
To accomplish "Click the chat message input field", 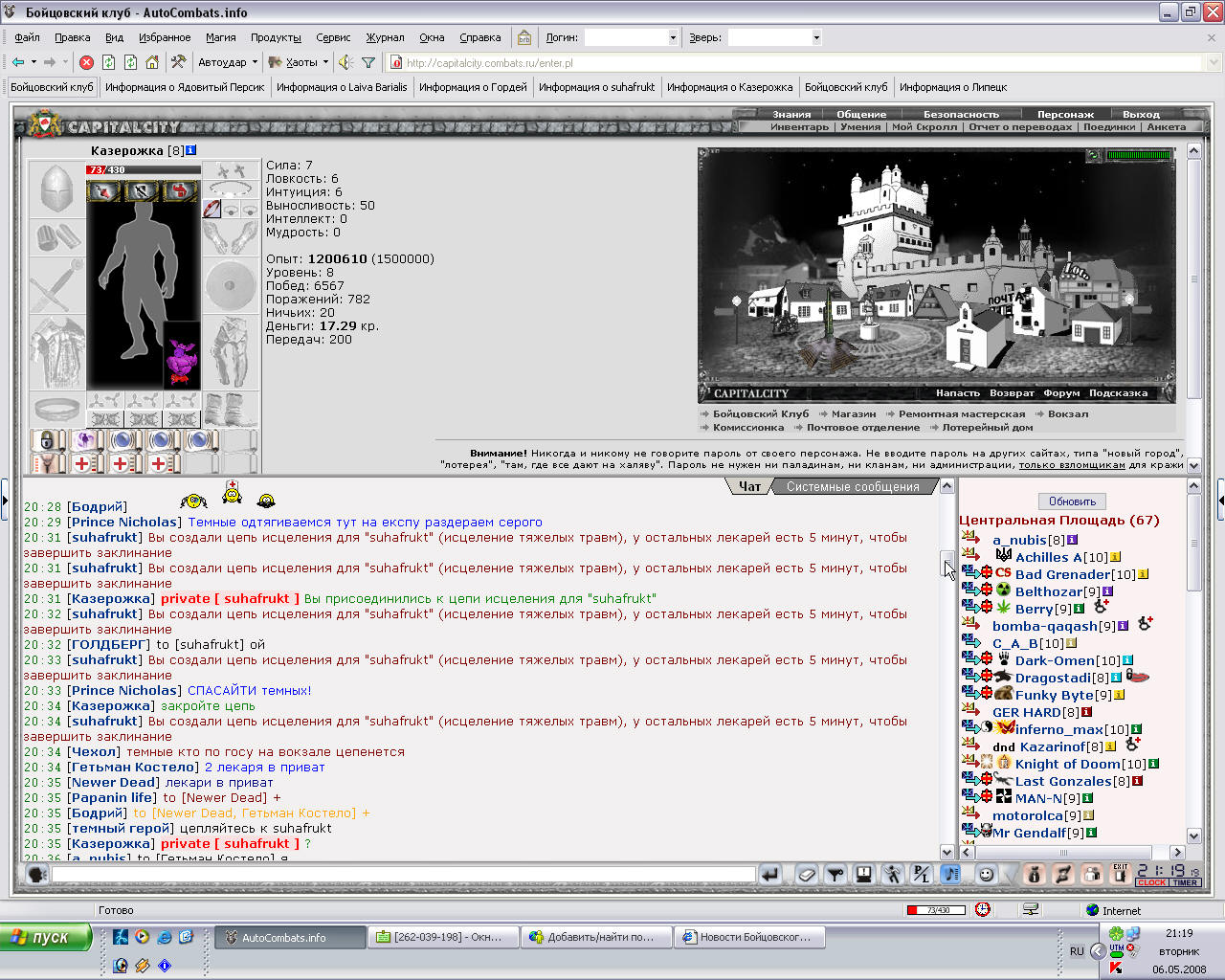I will pyautogui.click(x=404, y=874).
